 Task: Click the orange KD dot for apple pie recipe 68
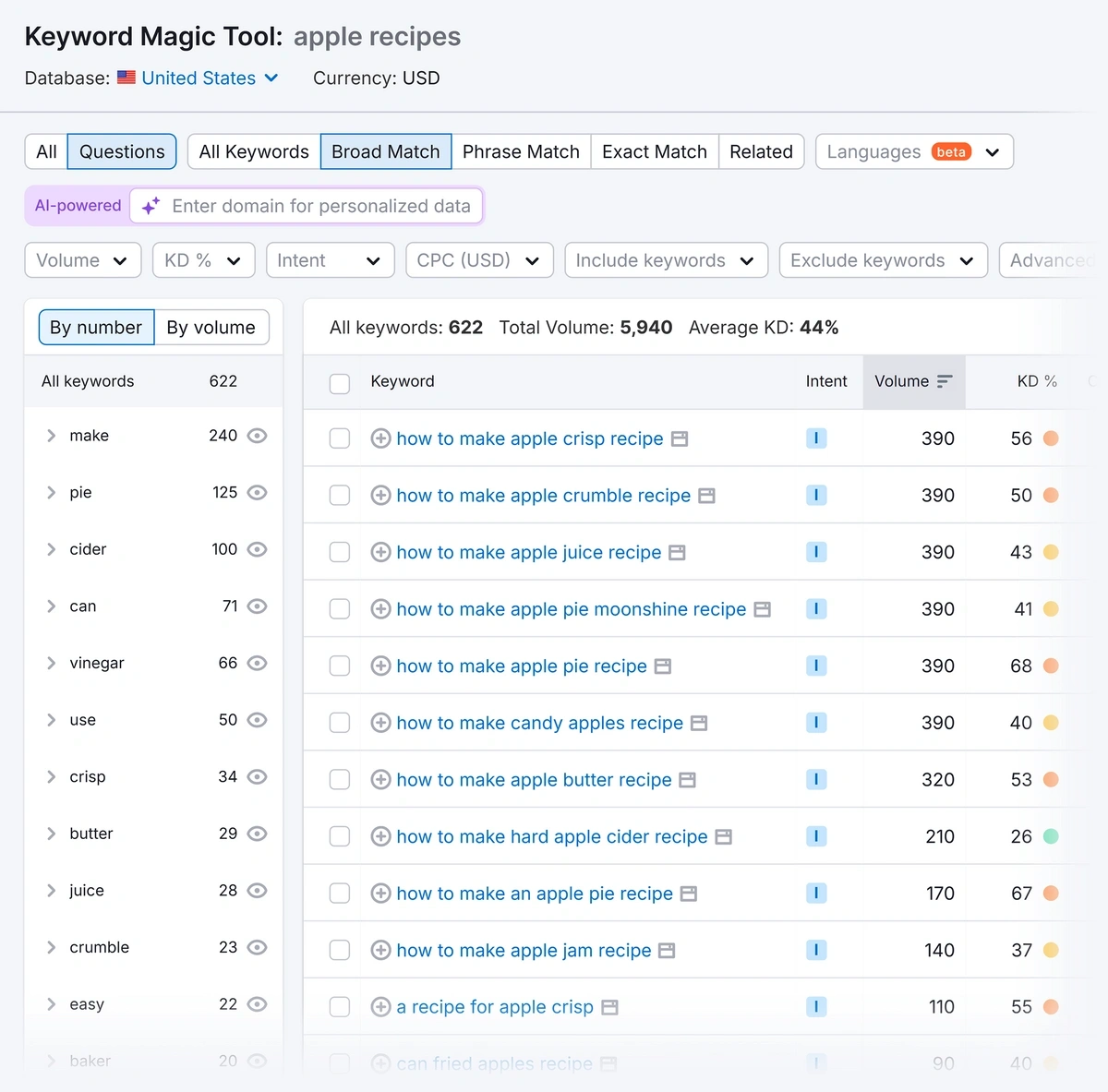coord(1051,666)
